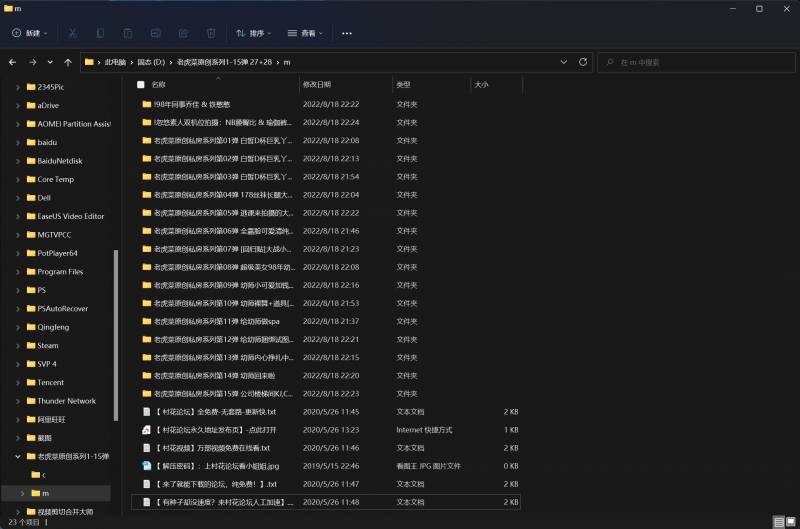This screenshot has width=800, height=529.
Task: Click the Delete trash icon
Action: 210,33
